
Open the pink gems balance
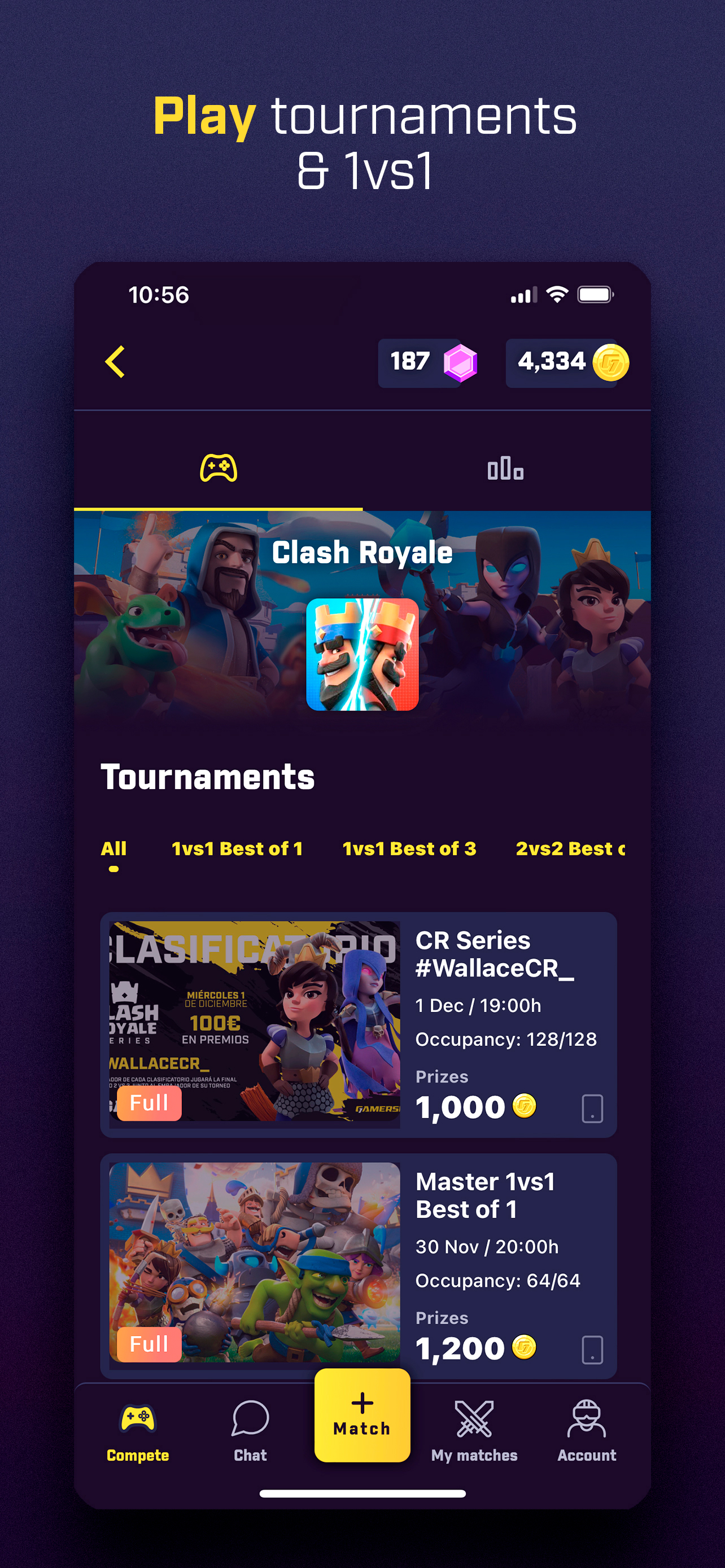429,363
